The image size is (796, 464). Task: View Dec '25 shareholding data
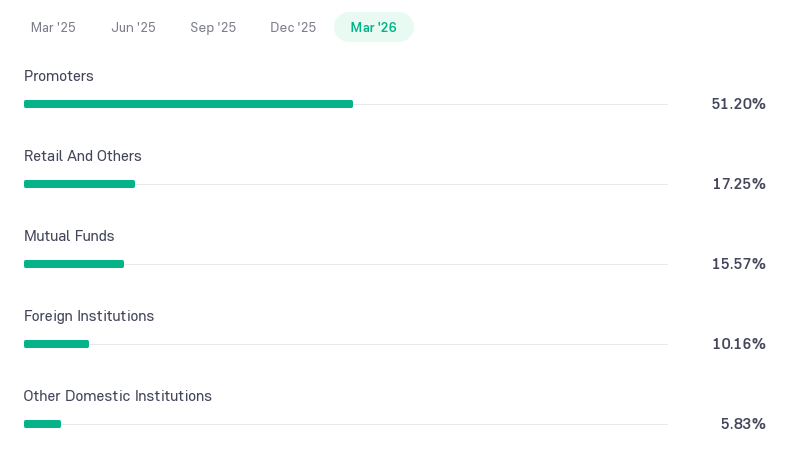(x=293, y=27)
